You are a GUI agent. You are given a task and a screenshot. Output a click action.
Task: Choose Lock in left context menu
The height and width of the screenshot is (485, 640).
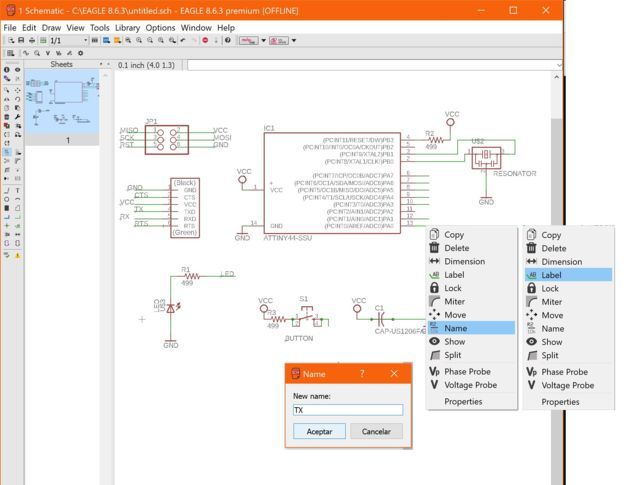pyautogui.click(x=471, y=288)
